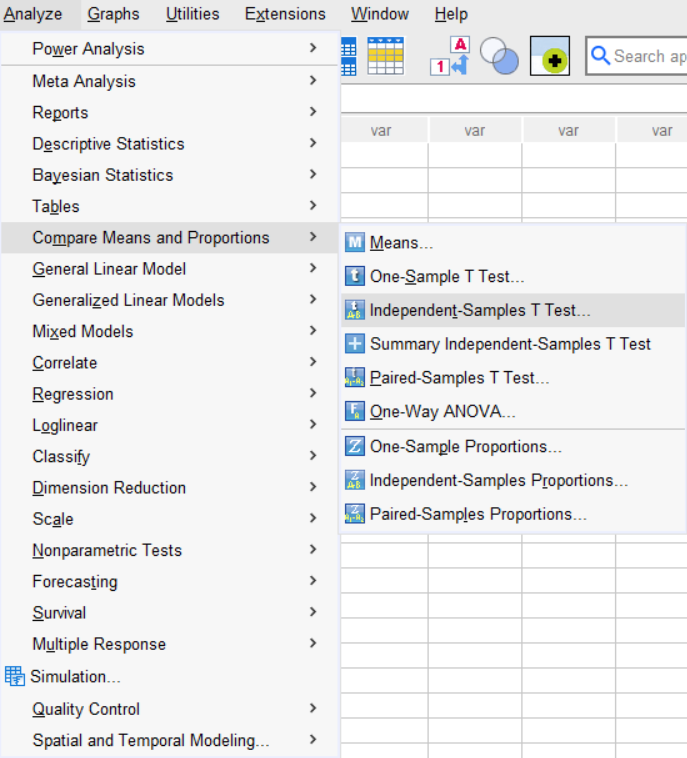
Task: Open the Quality Control menu item
Action: point(169,709)
